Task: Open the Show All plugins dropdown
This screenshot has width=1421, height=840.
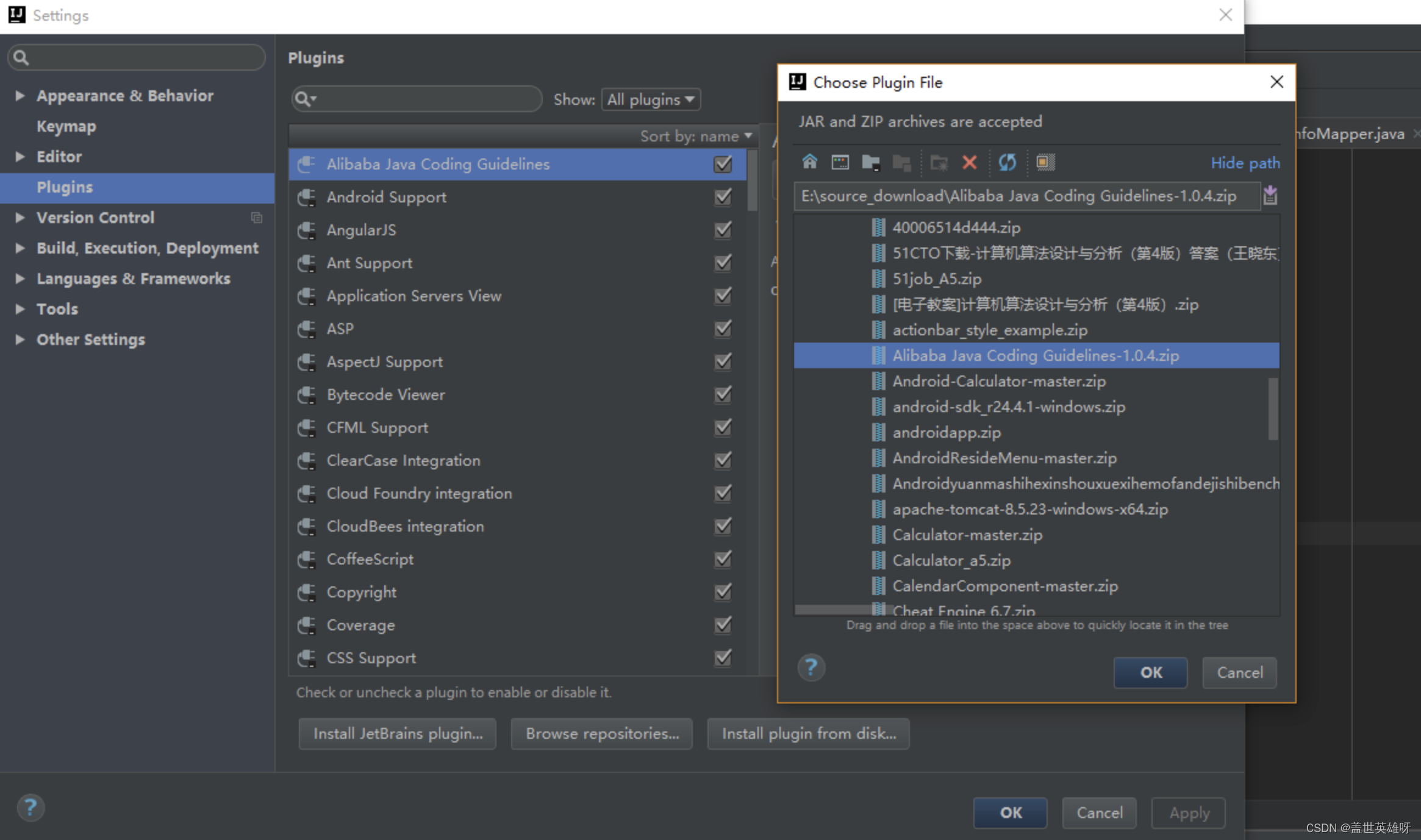Action: pos(651,99)
